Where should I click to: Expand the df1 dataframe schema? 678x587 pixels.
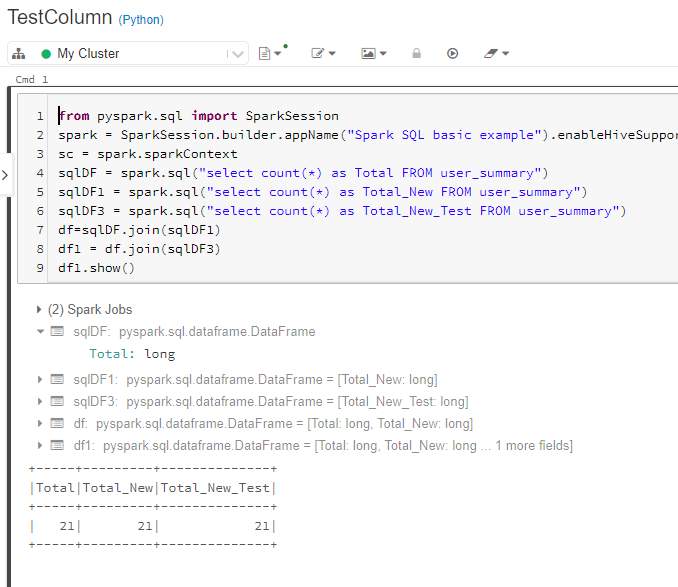(40, 446)
